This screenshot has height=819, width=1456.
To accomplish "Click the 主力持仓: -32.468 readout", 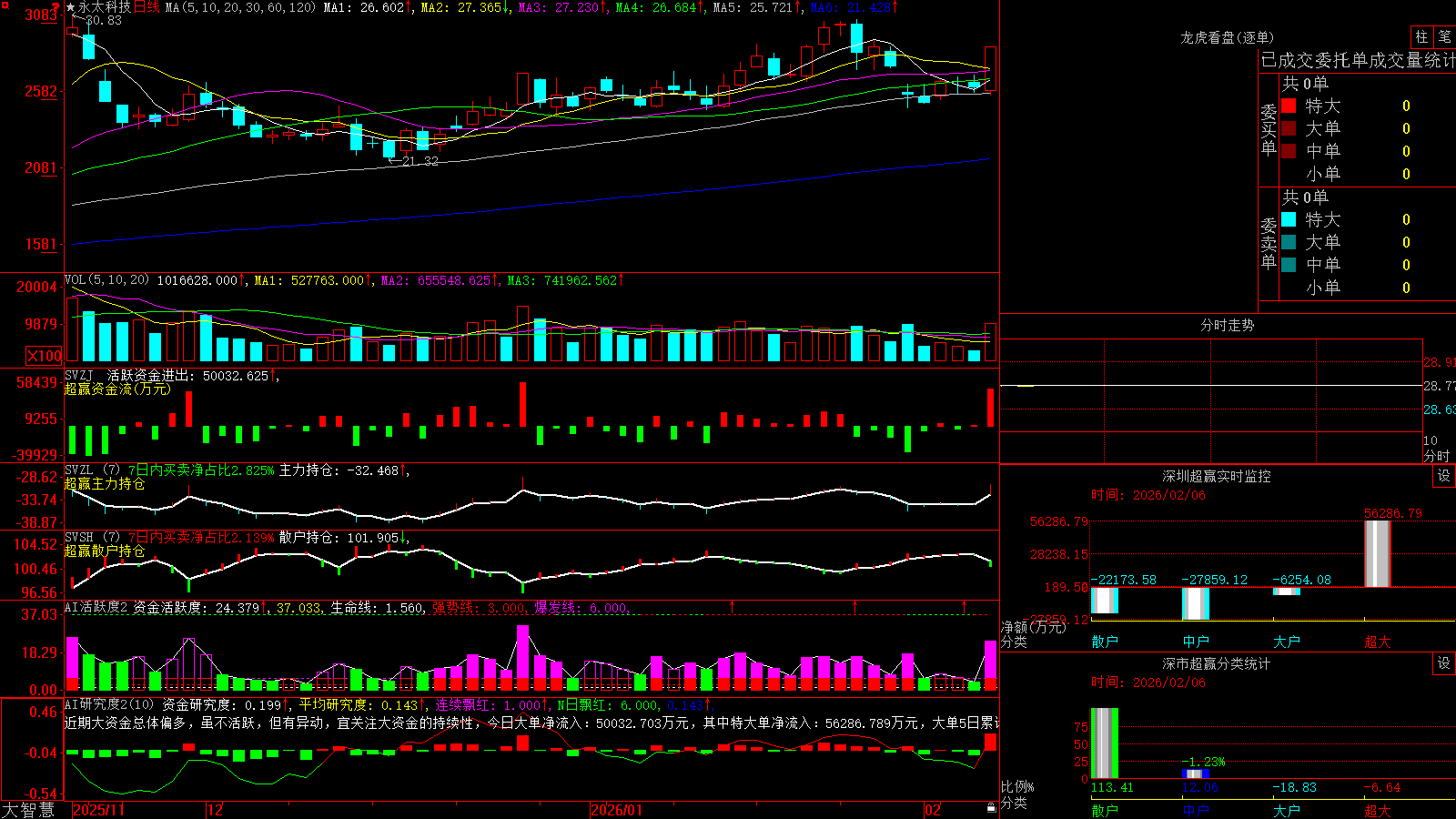I will click(x=339, y=470).
